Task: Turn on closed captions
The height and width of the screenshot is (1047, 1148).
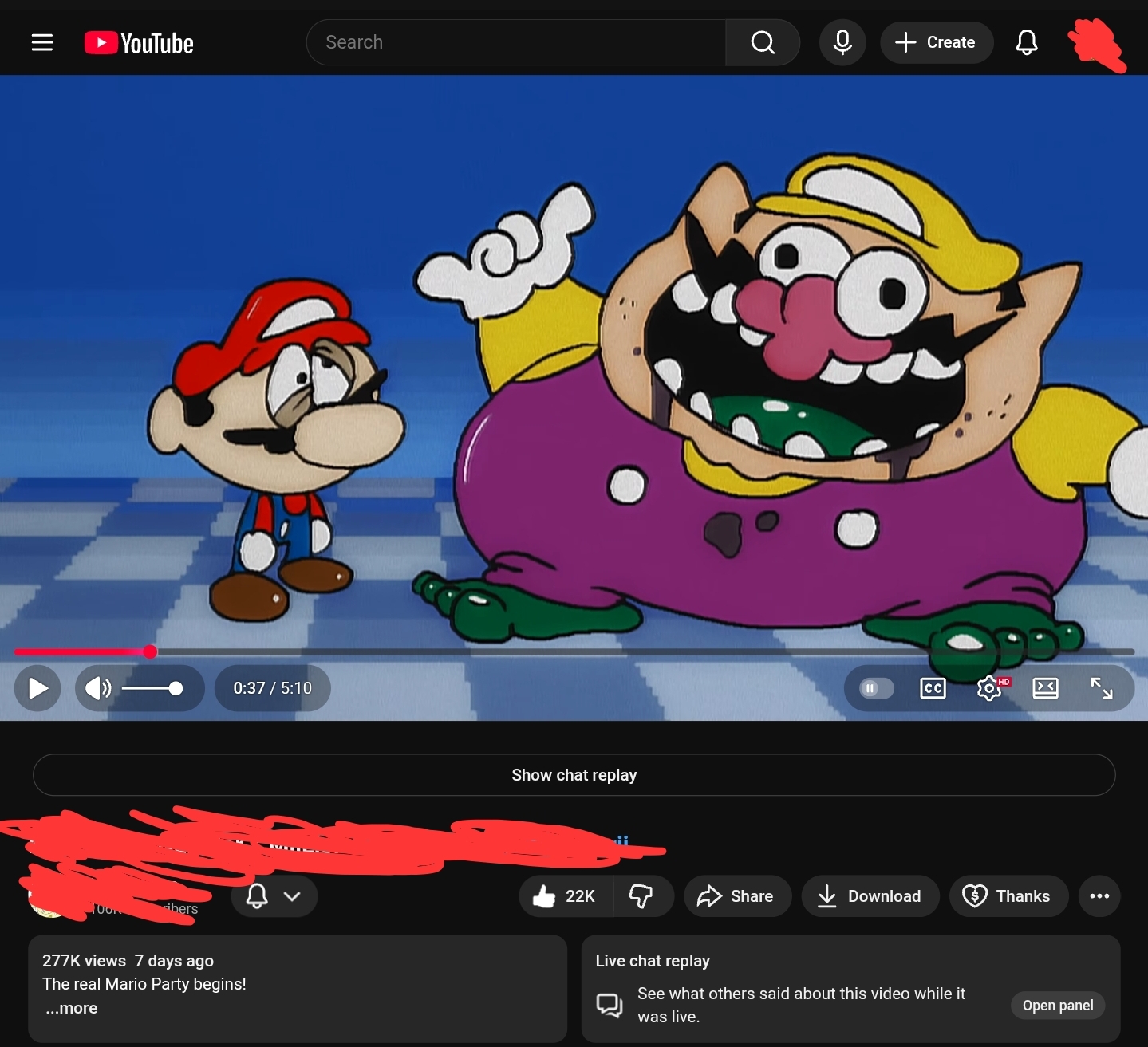Action: [933, 688]
